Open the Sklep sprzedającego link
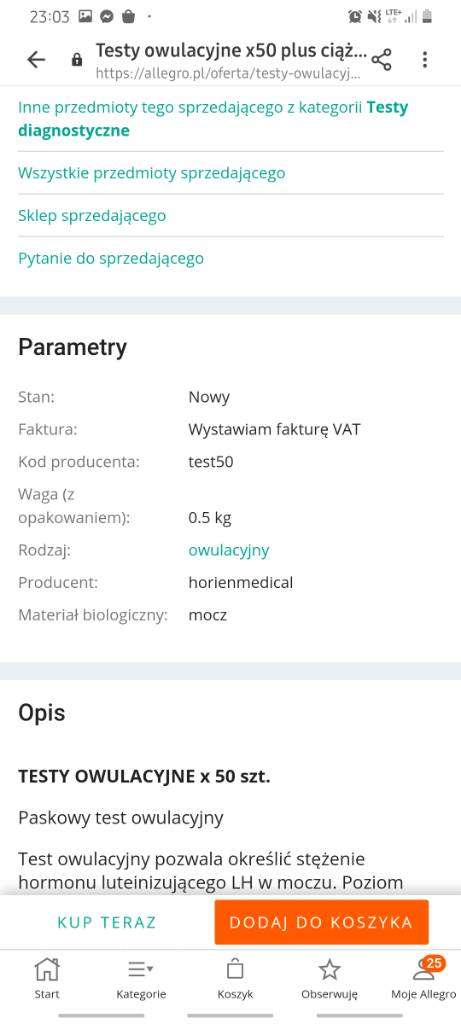Viewport: 461px width, 1024px height. pos(92,216)
